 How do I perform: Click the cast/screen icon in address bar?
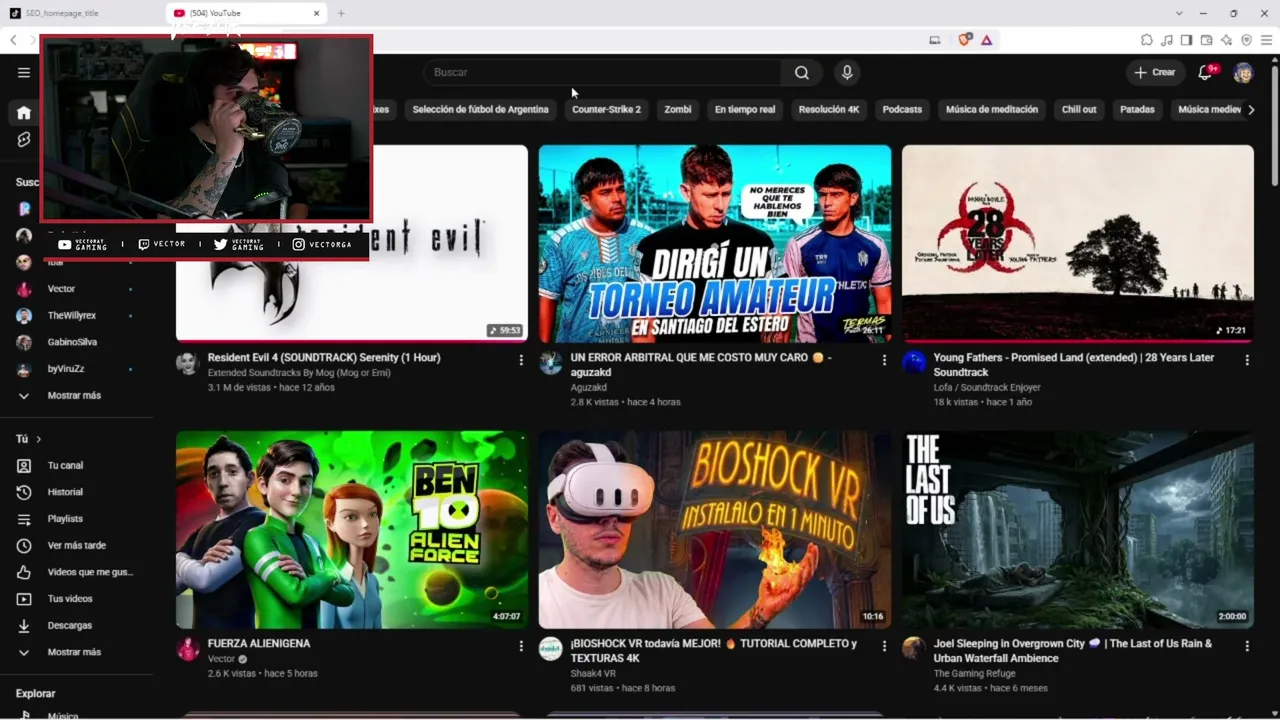point(935,40)
